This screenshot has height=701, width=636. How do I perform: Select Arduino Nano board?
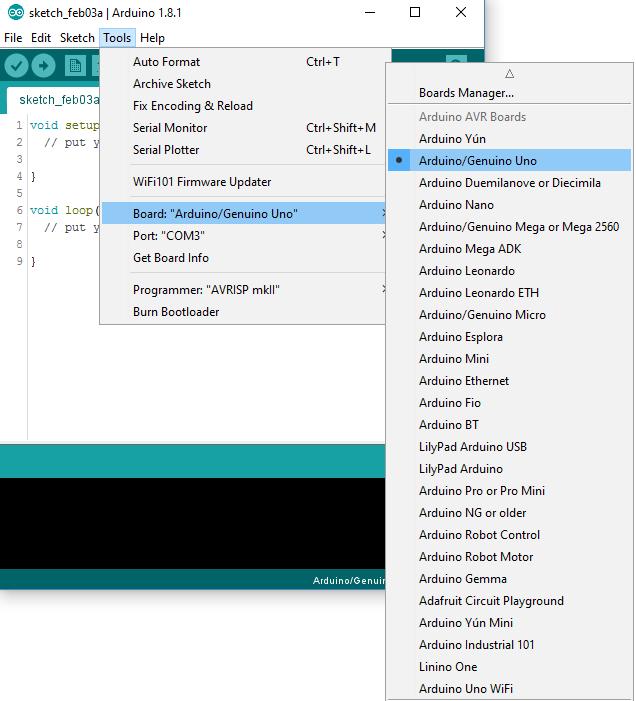pos(509,205)
